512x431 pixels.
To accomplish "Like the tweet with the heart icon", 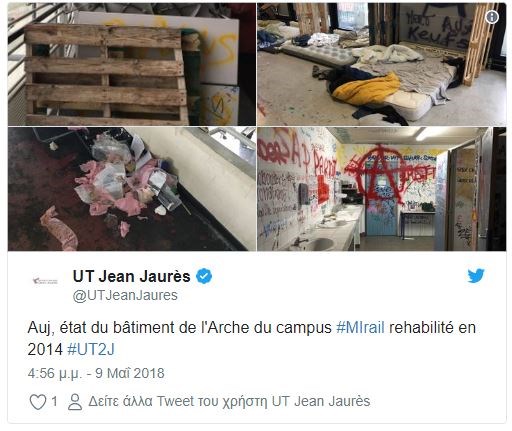I will [38, 402].
